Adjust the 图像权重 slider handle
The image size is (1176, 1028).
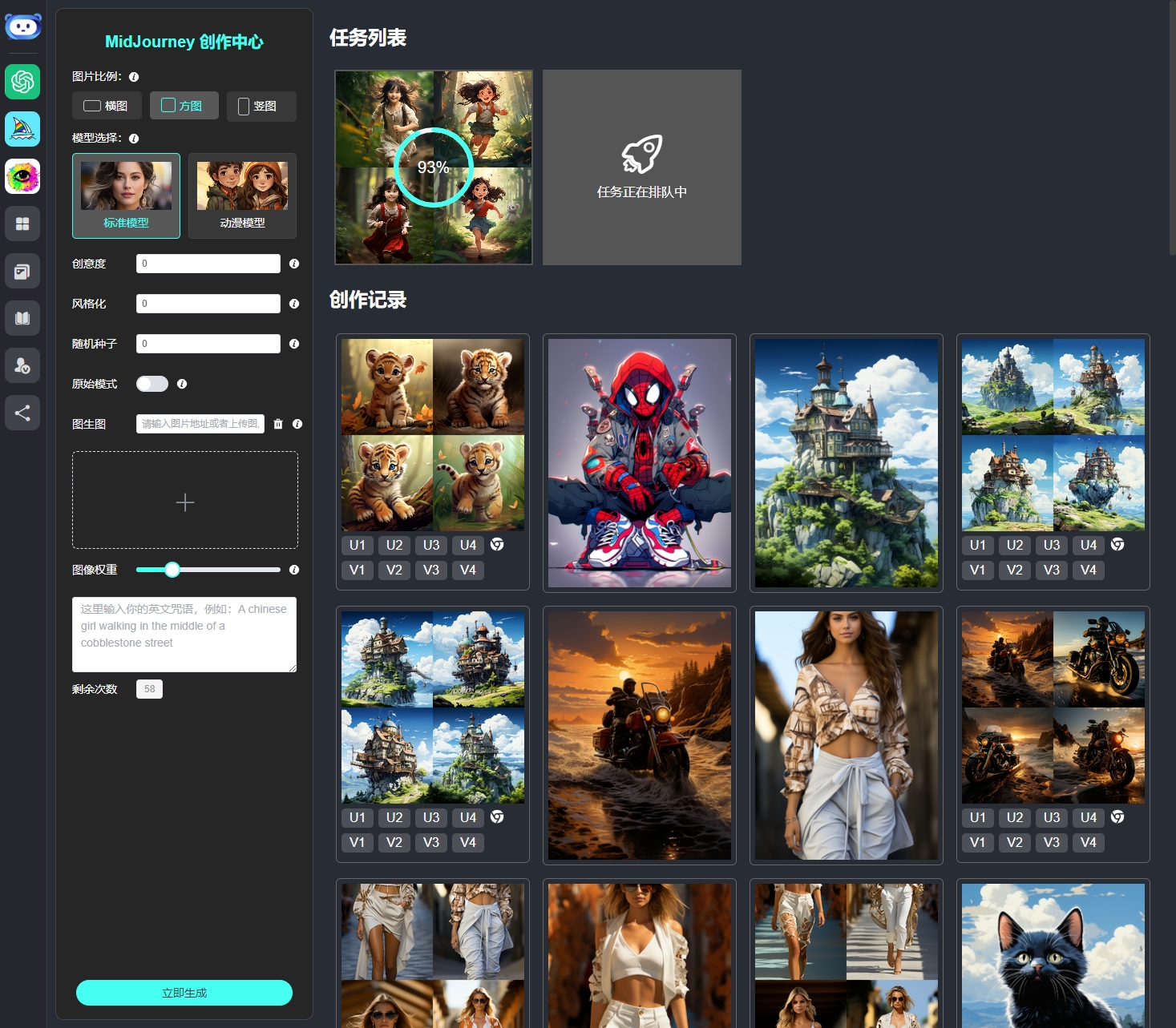(x=172, y=570)
